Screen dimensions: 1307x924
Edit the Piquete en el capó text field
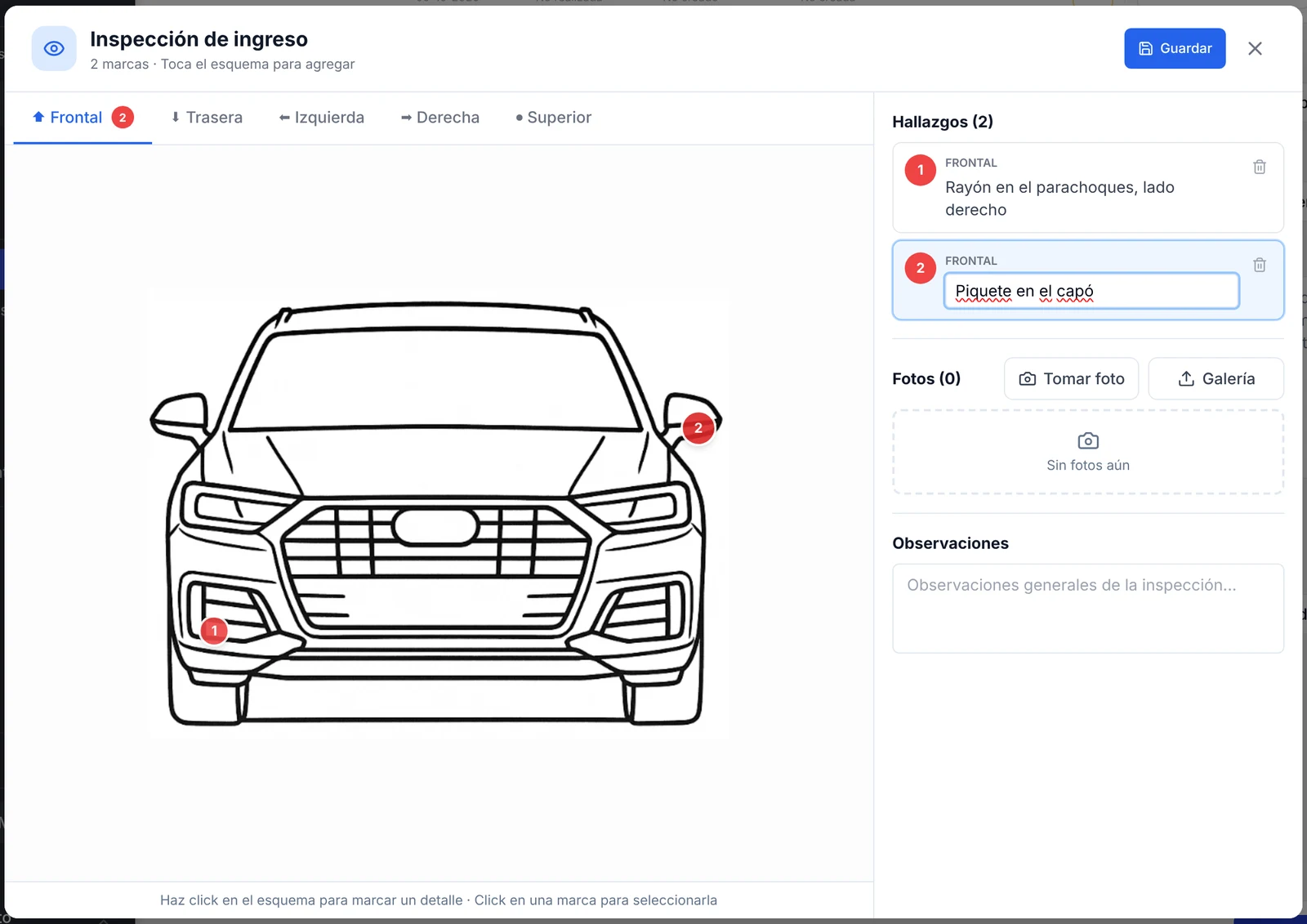tap(1091, 291)
